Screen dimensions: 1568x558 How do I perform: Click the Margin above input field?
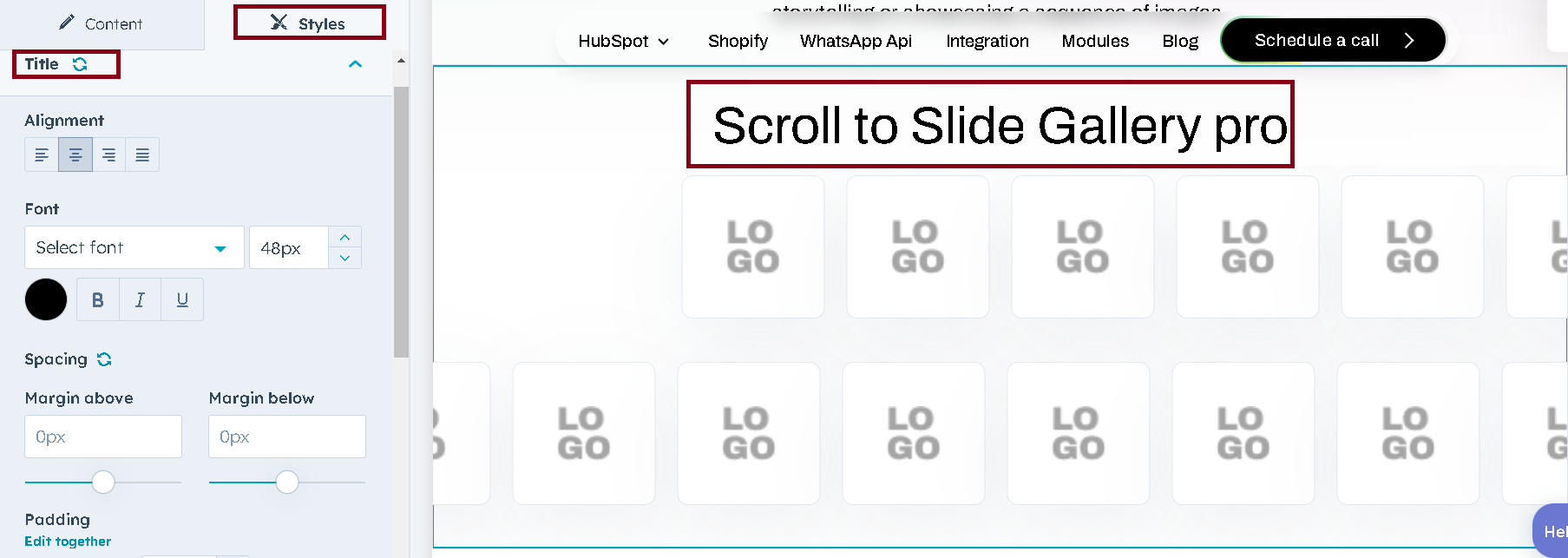coord(103,437)
